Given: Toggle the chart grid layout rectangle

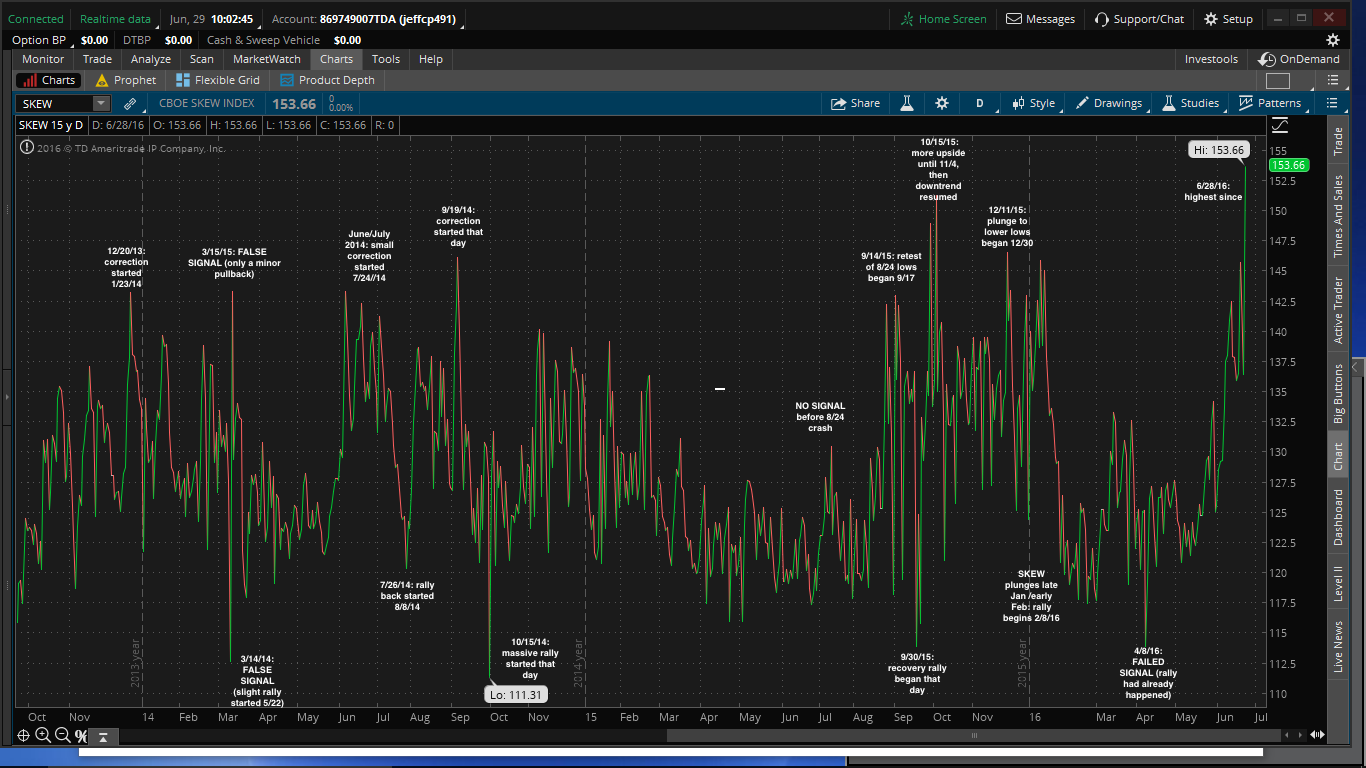Looking at the screenshot, I should point(1277,81).
